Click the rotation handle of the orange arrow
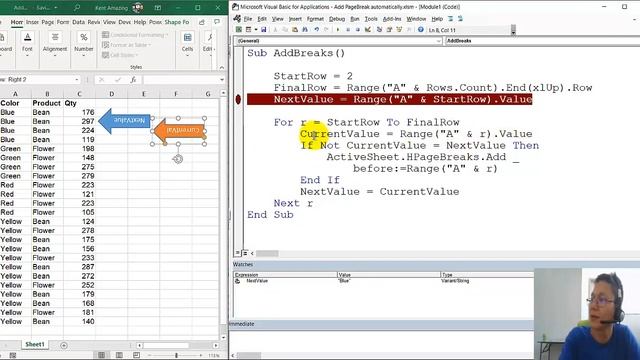Image resolution: width=640 pixels, height=360 pixels. click(x=178, y=159)
